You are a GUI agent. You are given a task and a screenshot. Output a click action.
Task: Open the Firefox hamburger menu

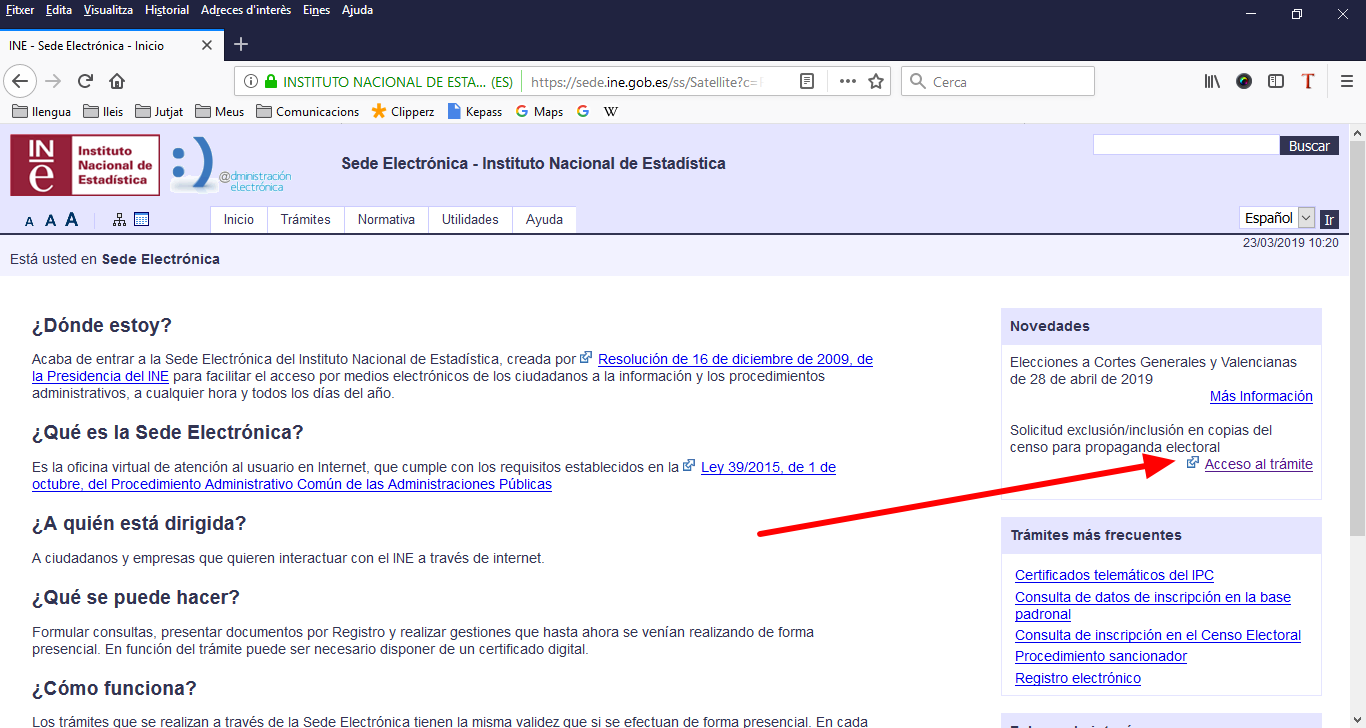point(1346,81)
